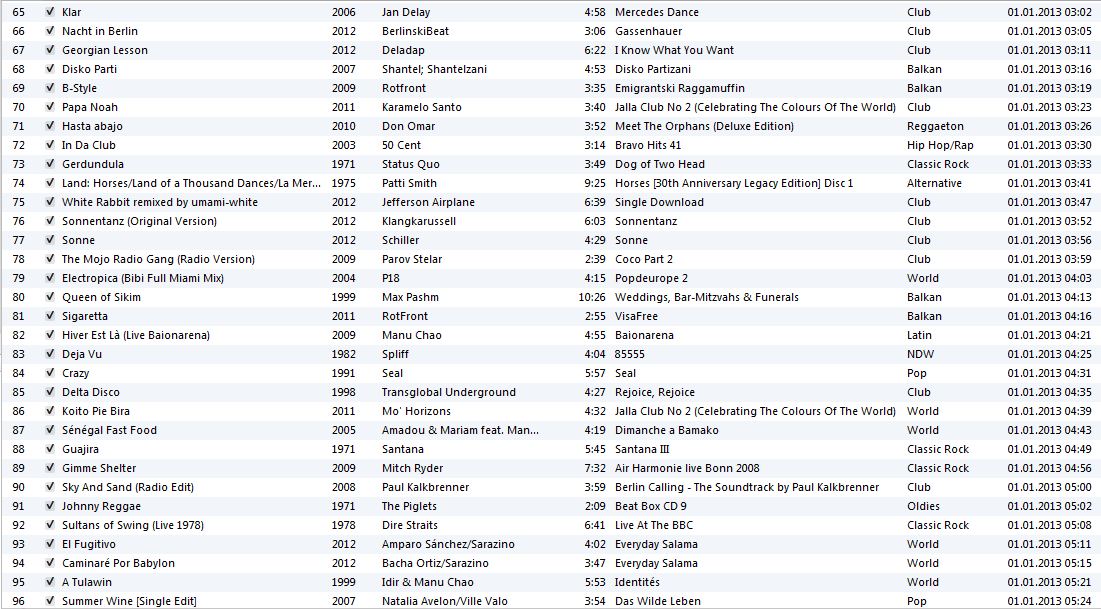Click the artist name Jefferson Airplane
The image size is (1101, 609).
[x=422, y=202]
